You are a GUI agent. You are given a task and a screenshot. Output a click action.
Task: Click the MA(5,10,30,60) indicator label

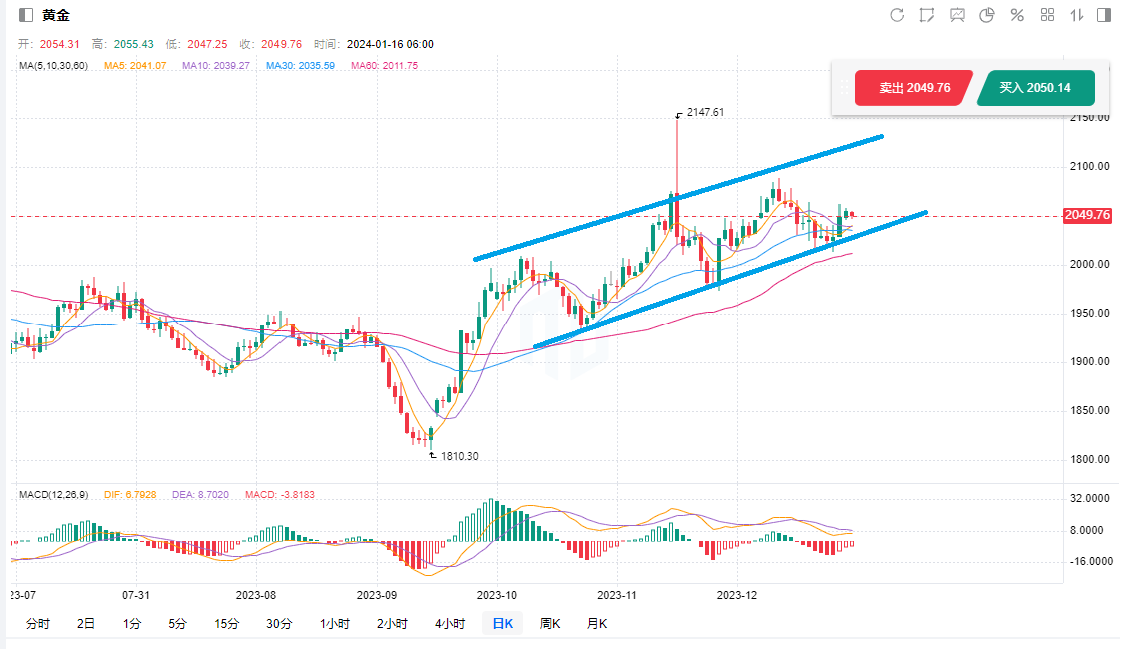[54, 66]
